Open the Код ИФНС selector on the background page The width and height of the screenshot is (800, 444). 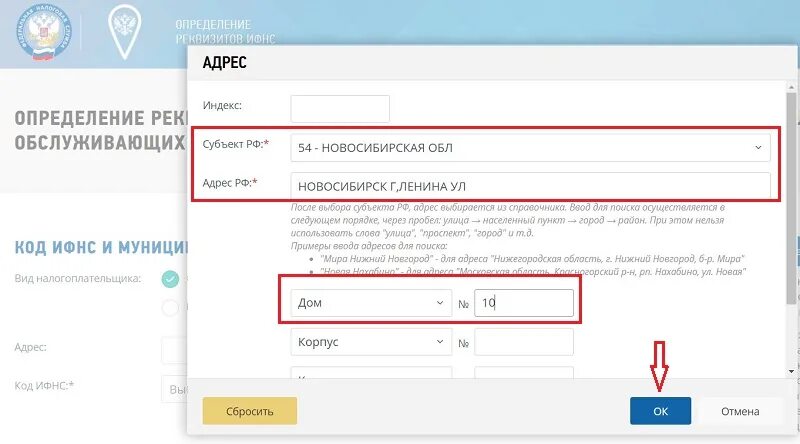174,389
